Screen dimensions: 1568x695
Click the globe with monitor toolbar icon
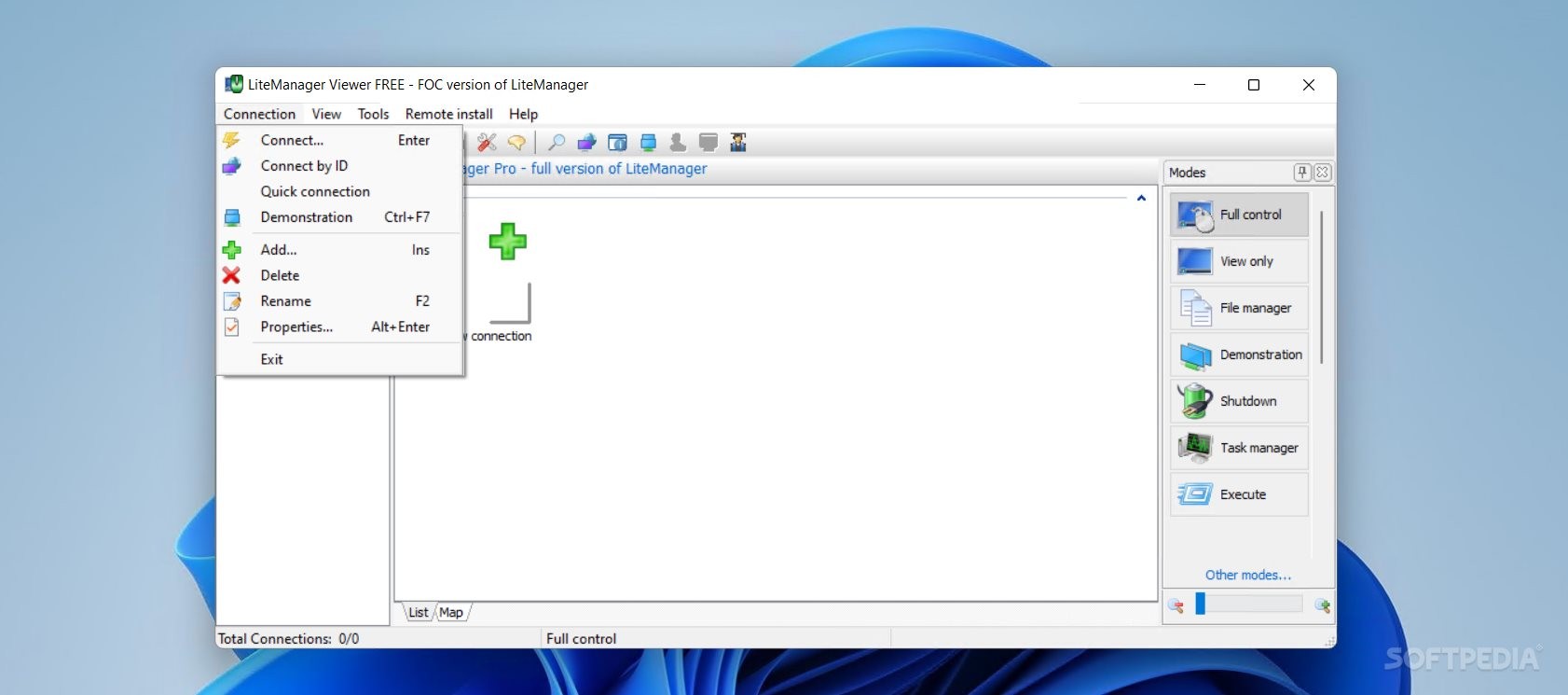(x=586, y=143)
